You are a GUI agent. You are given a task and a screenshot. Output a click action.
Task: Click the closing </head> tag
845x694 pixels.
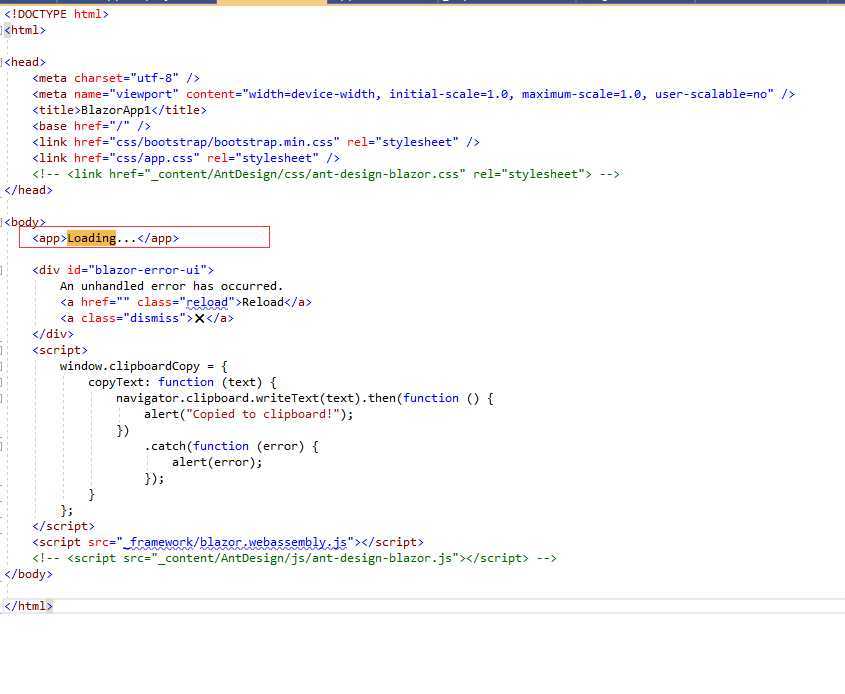(x=28, y=190)
